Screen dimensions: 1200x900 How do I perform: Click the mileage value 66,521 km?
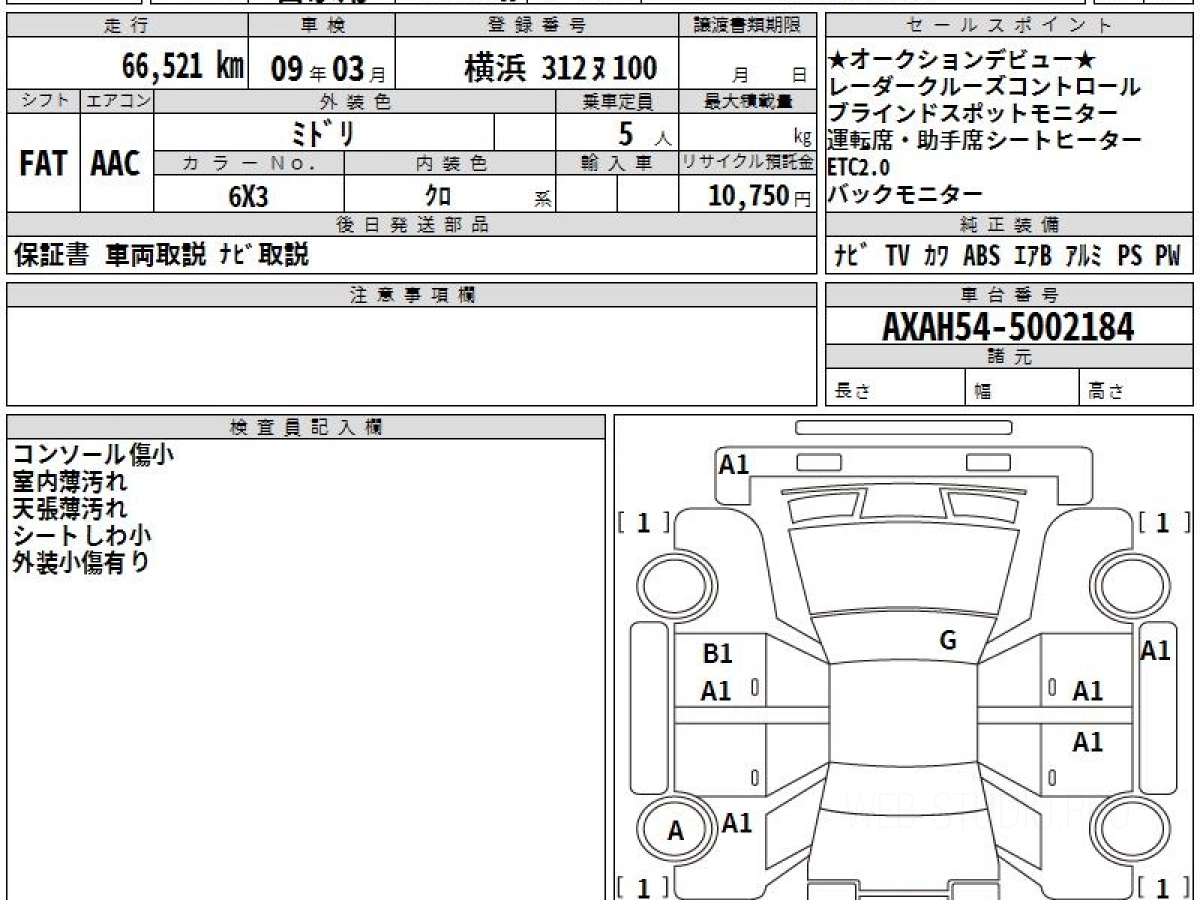pos(183,67)
